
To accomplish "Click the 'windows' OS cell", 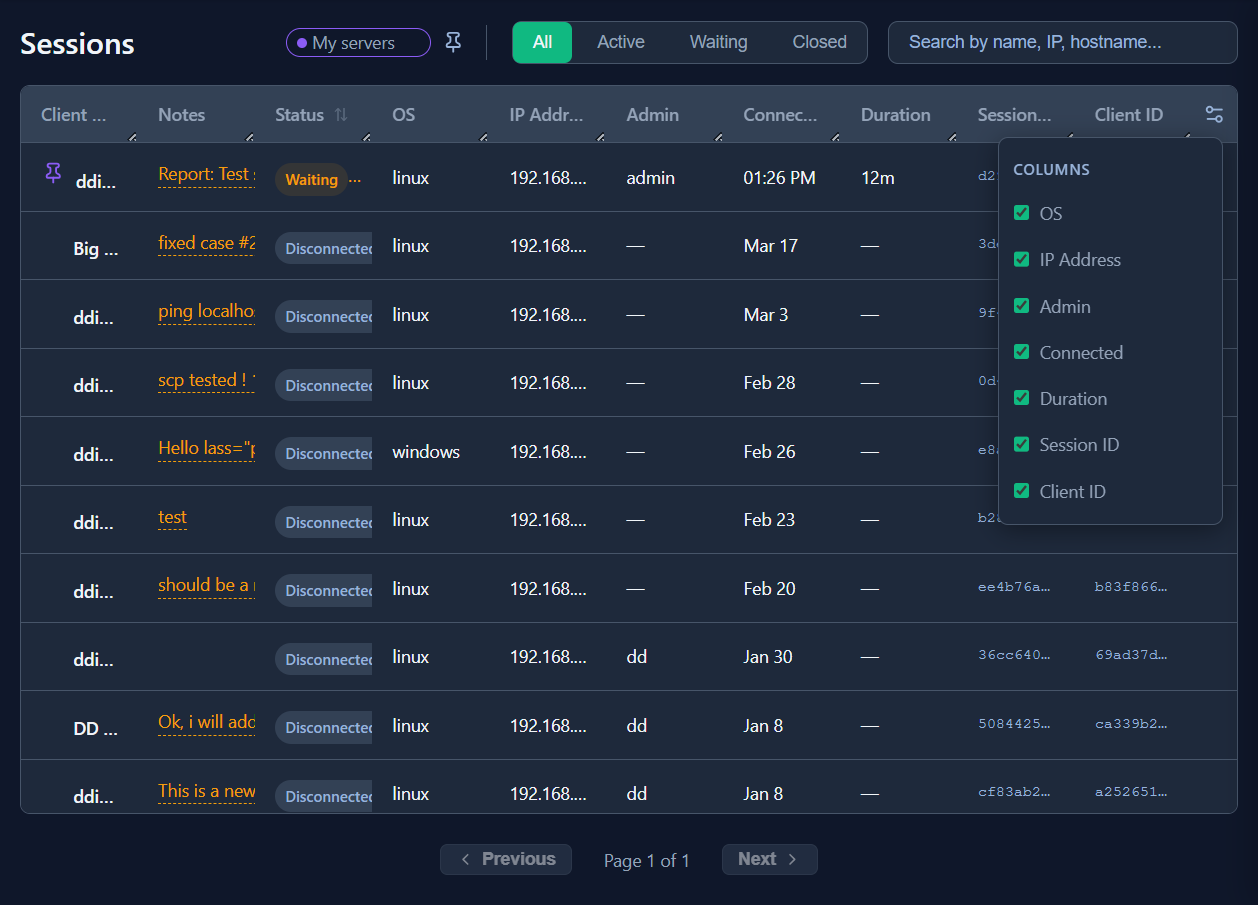I will click(426, 452).
